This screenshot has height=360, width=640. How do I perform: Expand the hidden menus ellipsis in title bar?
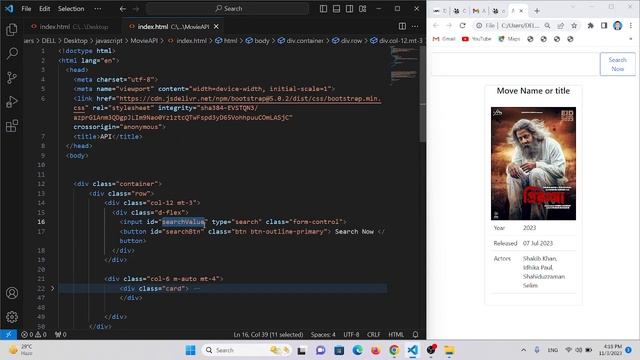tap(98, 9)
